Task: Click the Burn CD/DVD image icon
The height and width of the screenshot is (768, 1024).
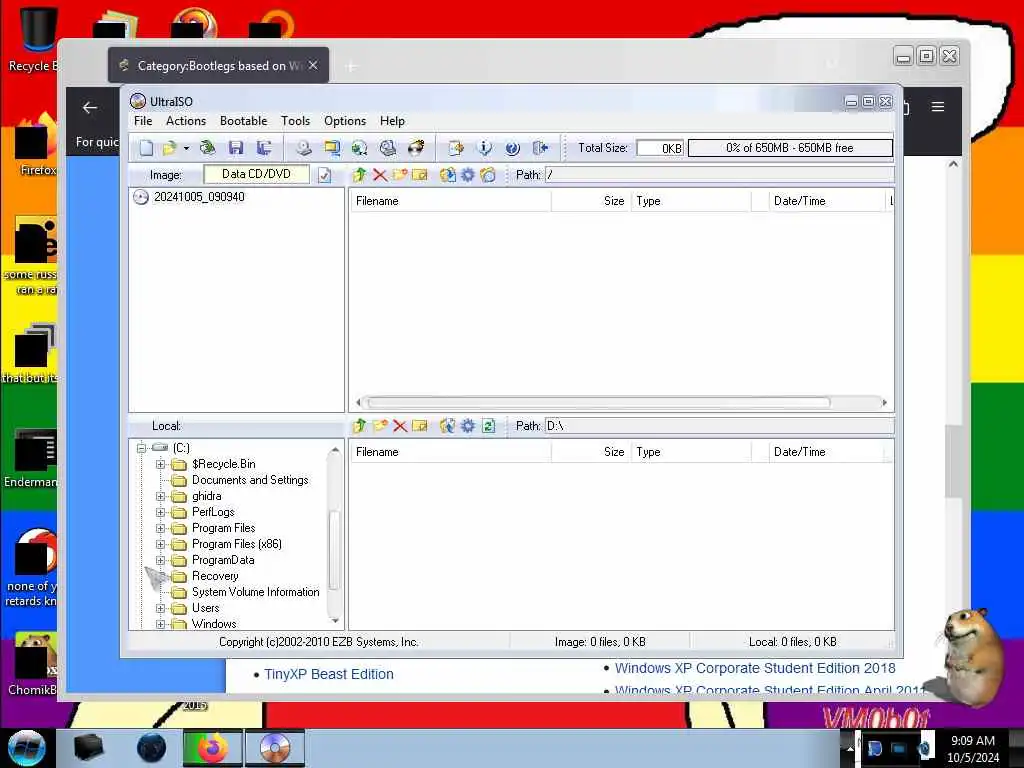Action: pyautogui.click(x=416, y=148)
